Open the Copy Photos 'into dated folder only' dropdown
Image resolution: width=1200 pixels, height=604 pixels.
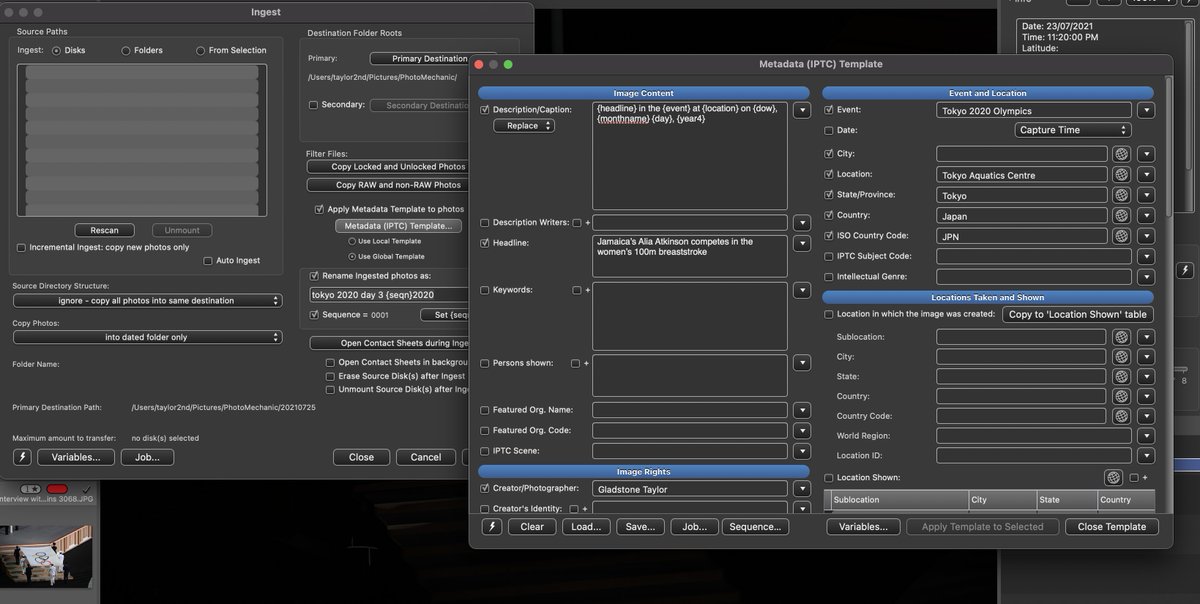click(147, 337)
